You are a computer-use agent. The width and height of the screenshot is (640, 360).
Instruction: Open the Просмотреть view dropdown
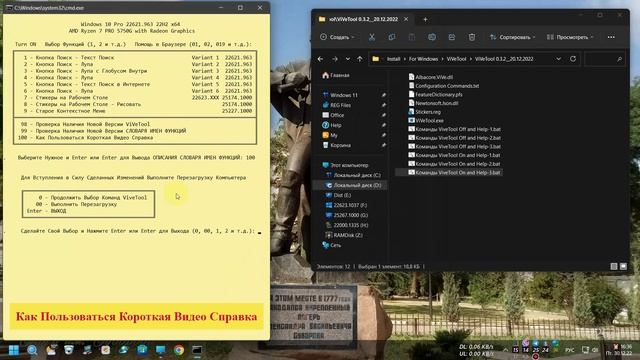click(x=570, y=37)
